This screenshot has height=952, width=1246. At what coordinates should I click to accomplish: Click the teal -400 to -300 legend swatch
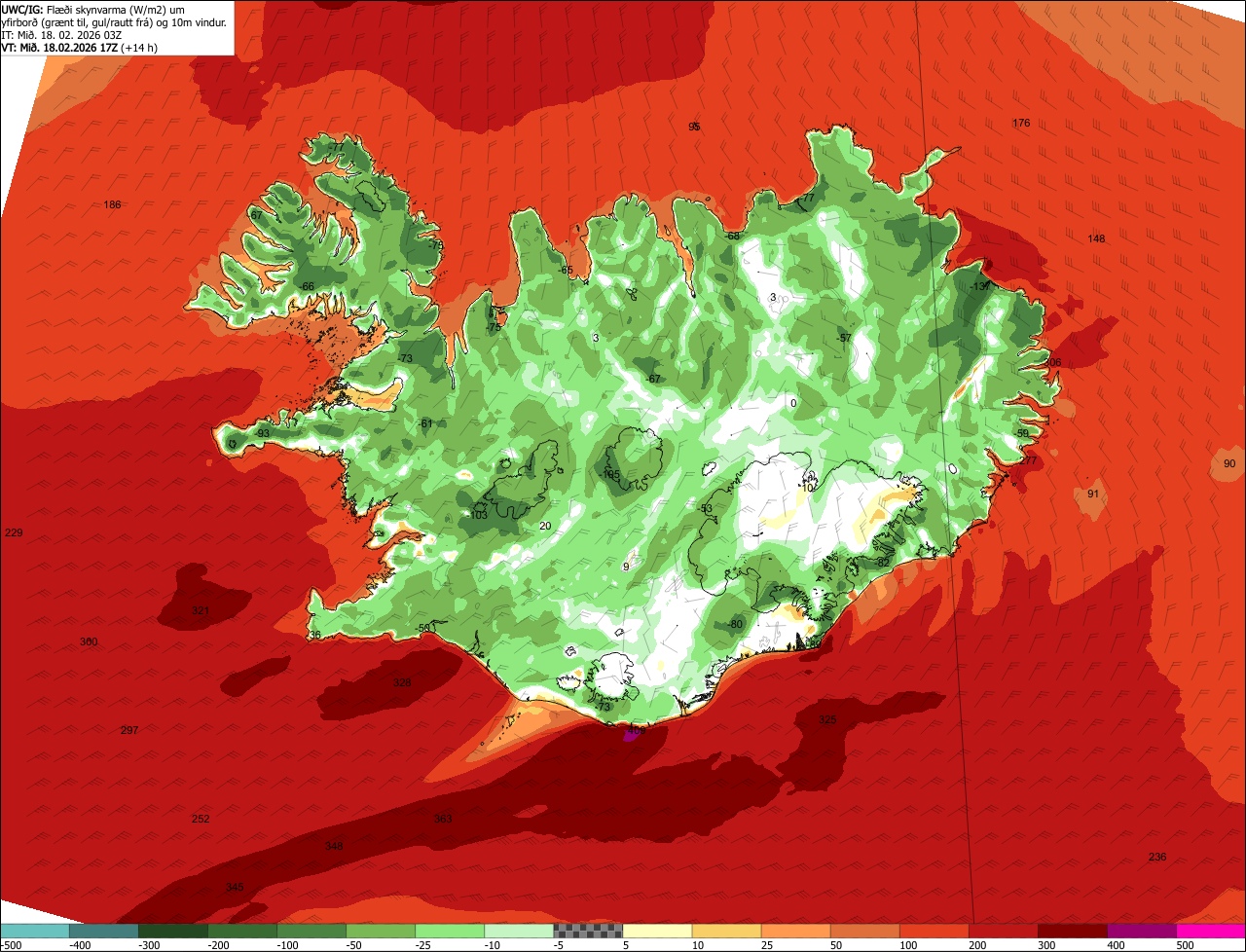[x=103, y=931]
